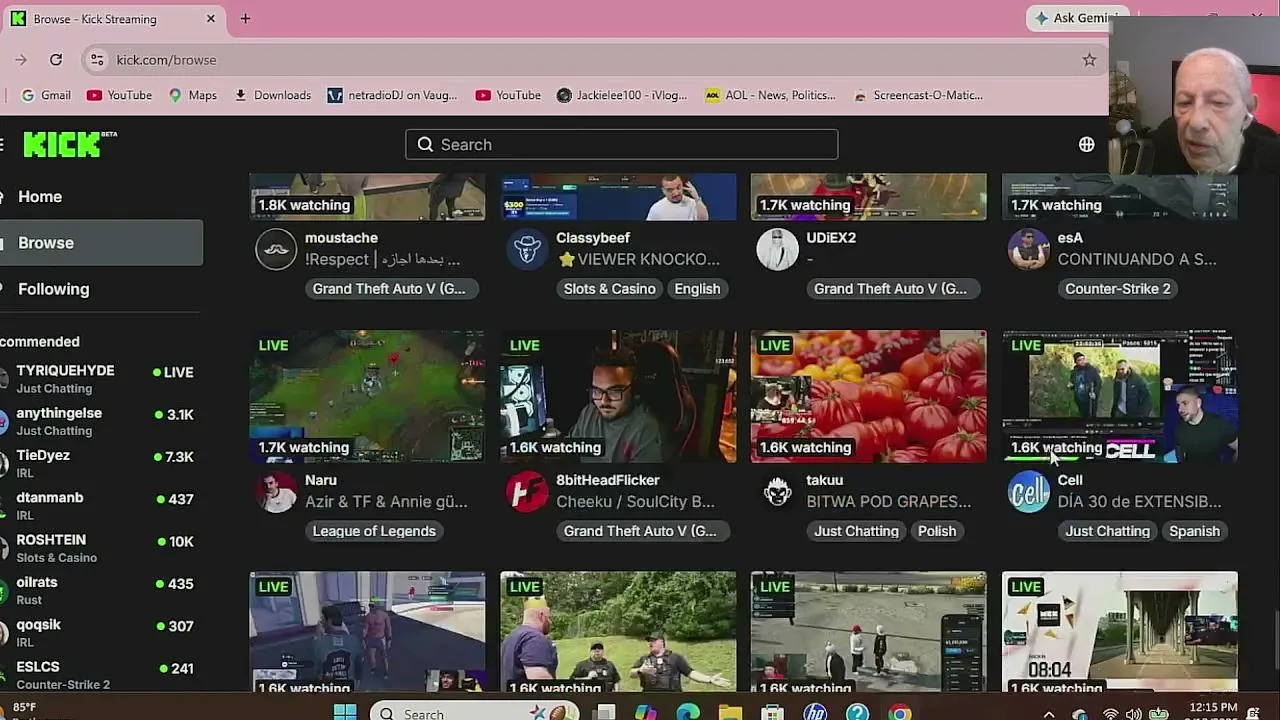Viewport: 1280px width, 720px height.
Task: Select Polish language tag under takuu
Action: click(937, 531)
